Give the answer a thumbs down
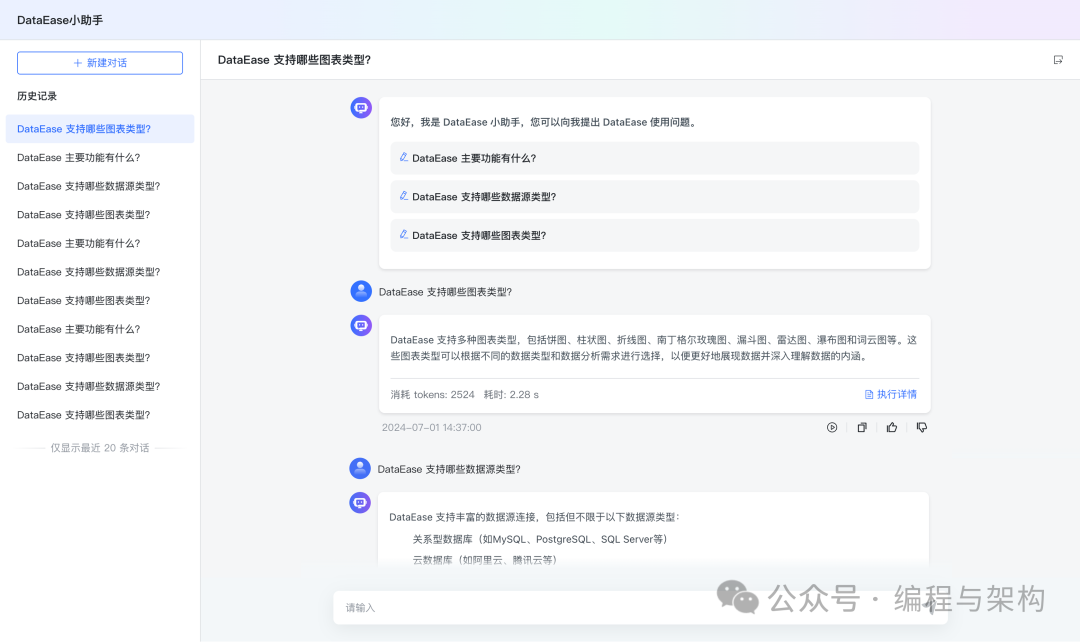This screenshot has width=1080, height=642. tap(922, 428)
